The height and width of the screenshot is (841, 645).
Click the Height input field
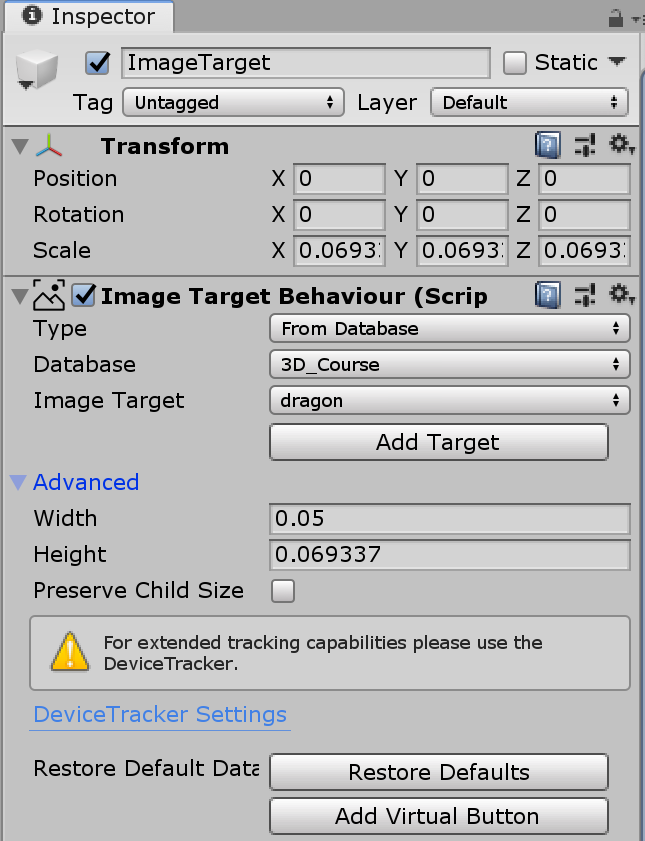pos(449,554)
